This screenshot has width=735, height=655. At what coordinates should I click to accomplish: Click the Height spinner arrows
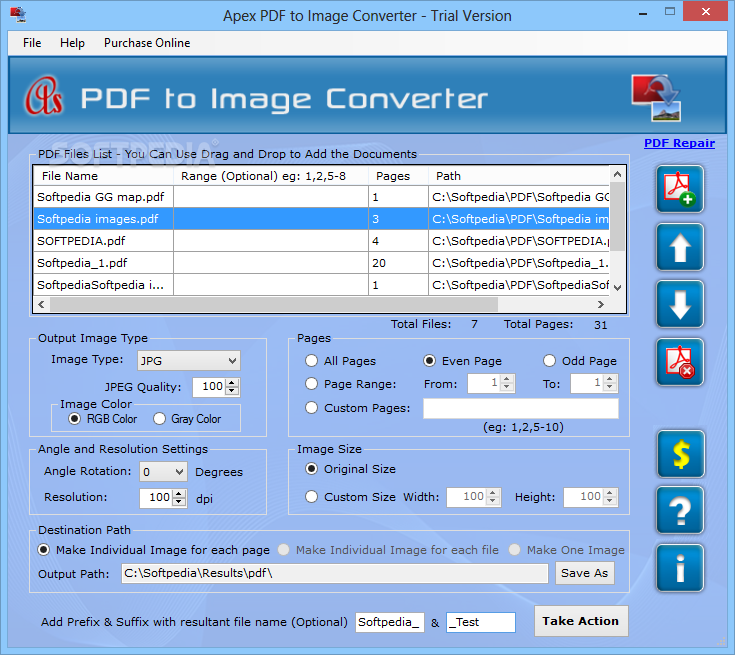610,497
